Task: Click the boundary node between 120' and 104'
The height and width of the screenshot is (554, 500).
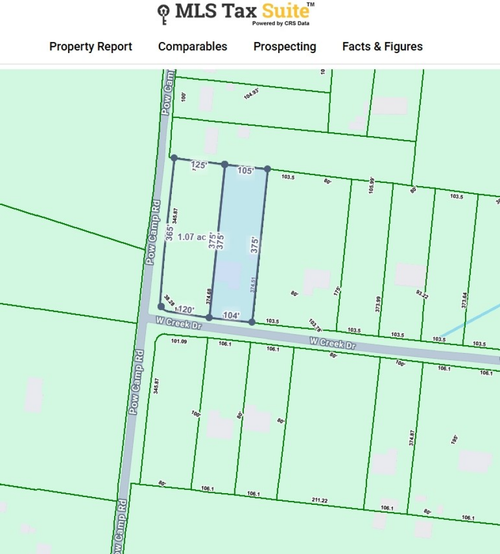Action: click(209, 317)
